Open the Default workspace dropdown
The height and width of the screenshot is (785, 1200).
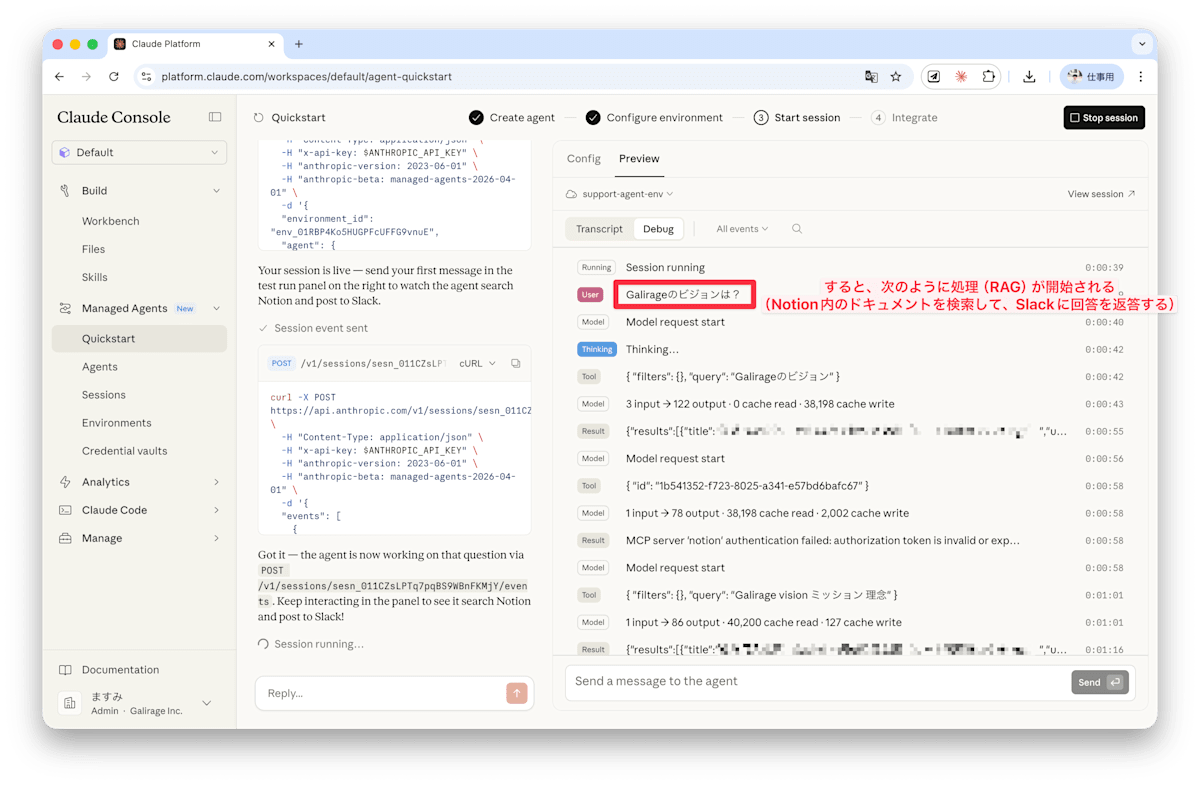139,152
